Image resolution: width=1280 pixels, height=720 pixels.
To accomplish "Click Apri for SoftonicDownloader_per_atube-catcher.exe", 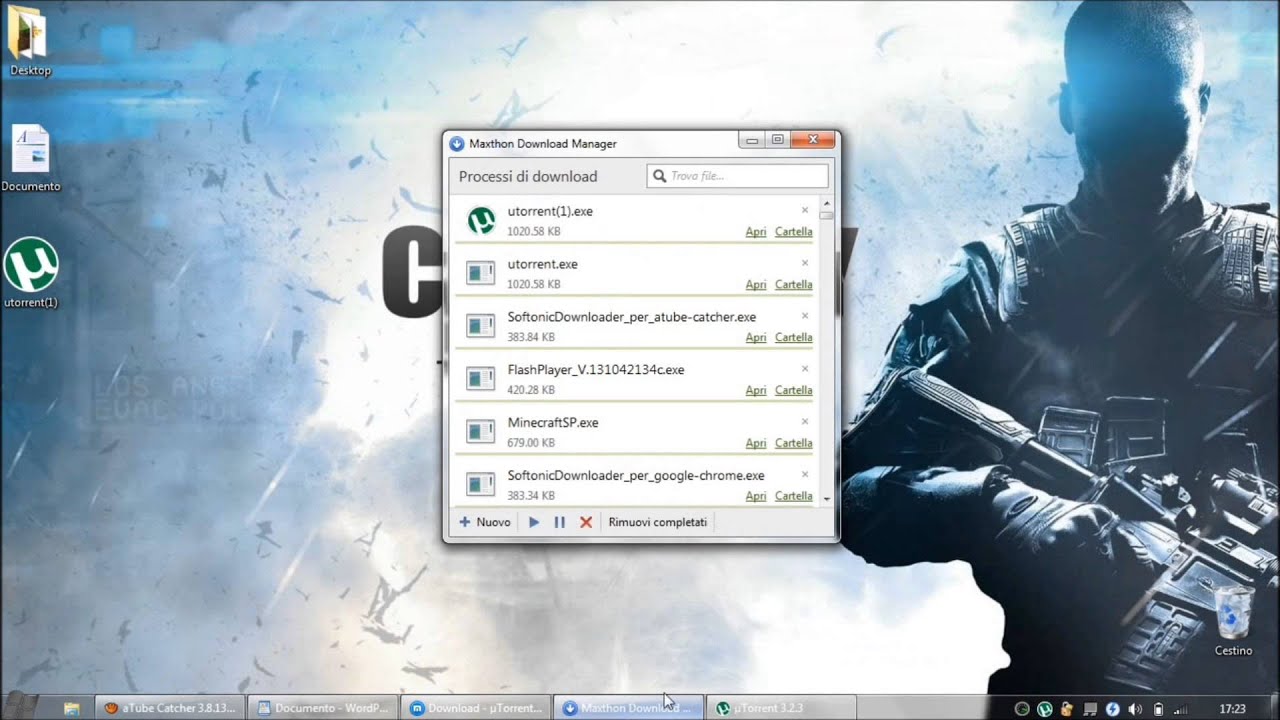I will (756, 337).
